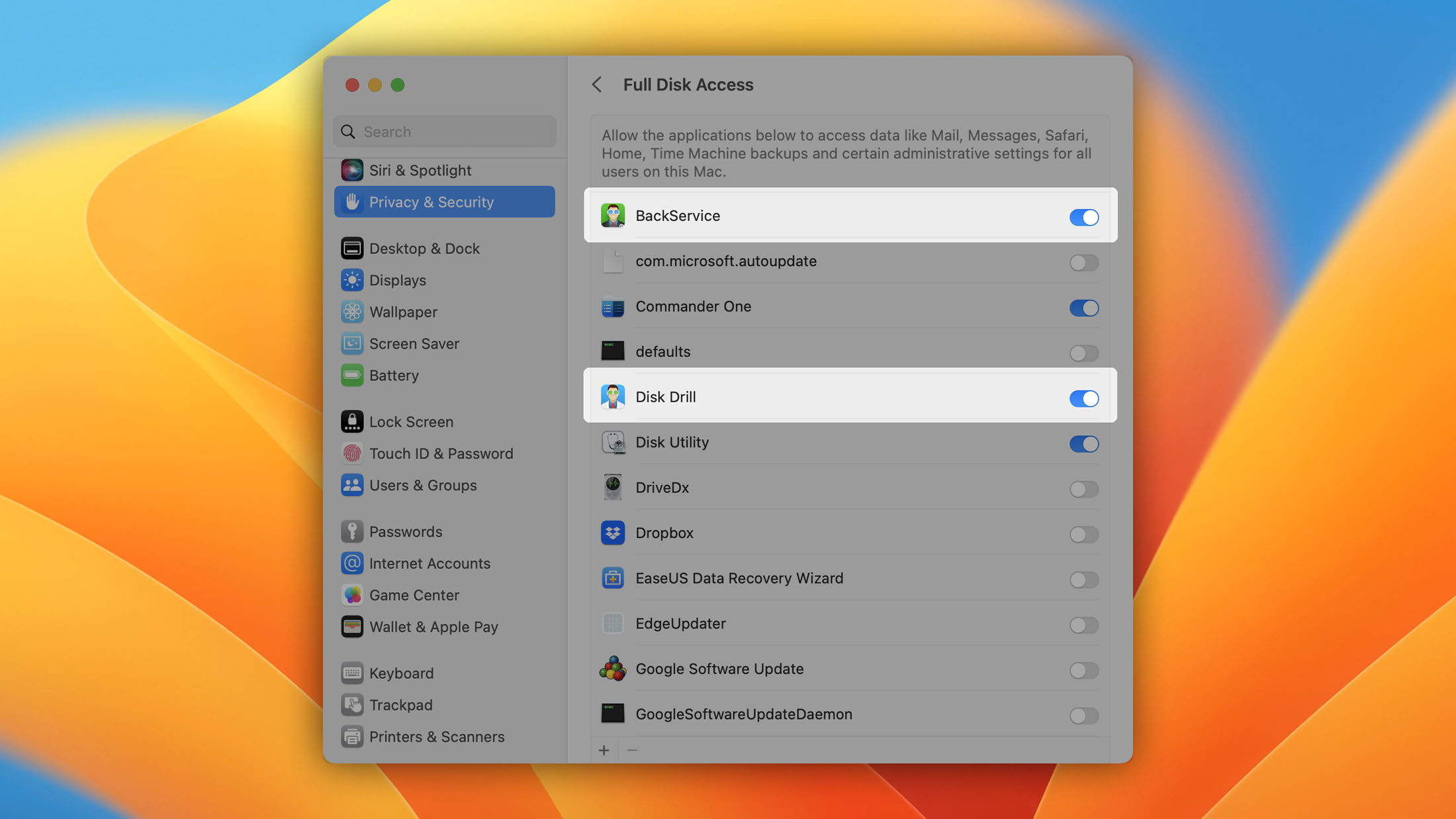The width and height of the screenshot is (1456, 819).
Task: Click the green zoom window button
Action: (398, 85)
